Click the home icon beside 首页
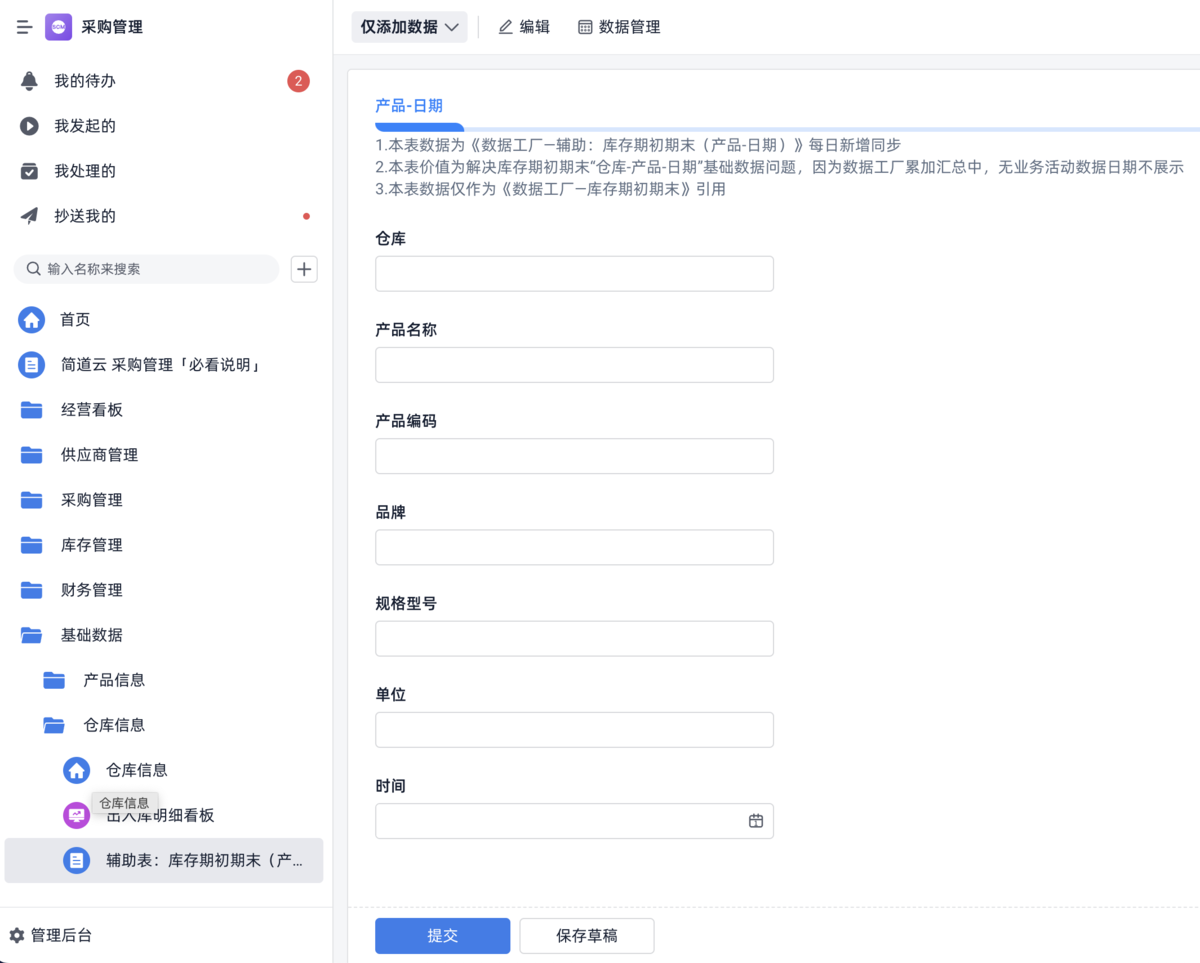Viewport: 1200px width, 963px height. (x=32, y=320)
